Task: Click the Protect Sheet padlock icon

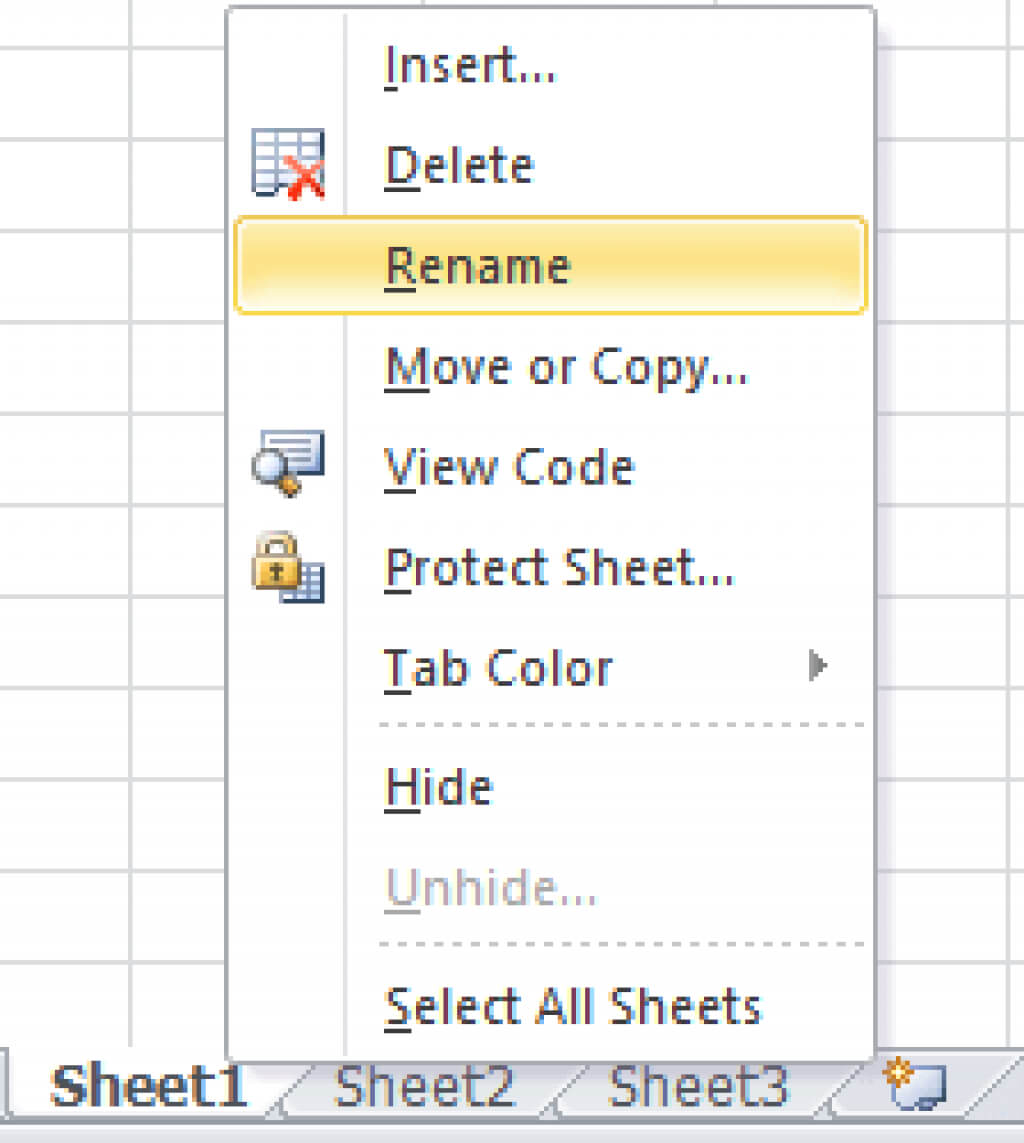Action: [x=288, y=566]
